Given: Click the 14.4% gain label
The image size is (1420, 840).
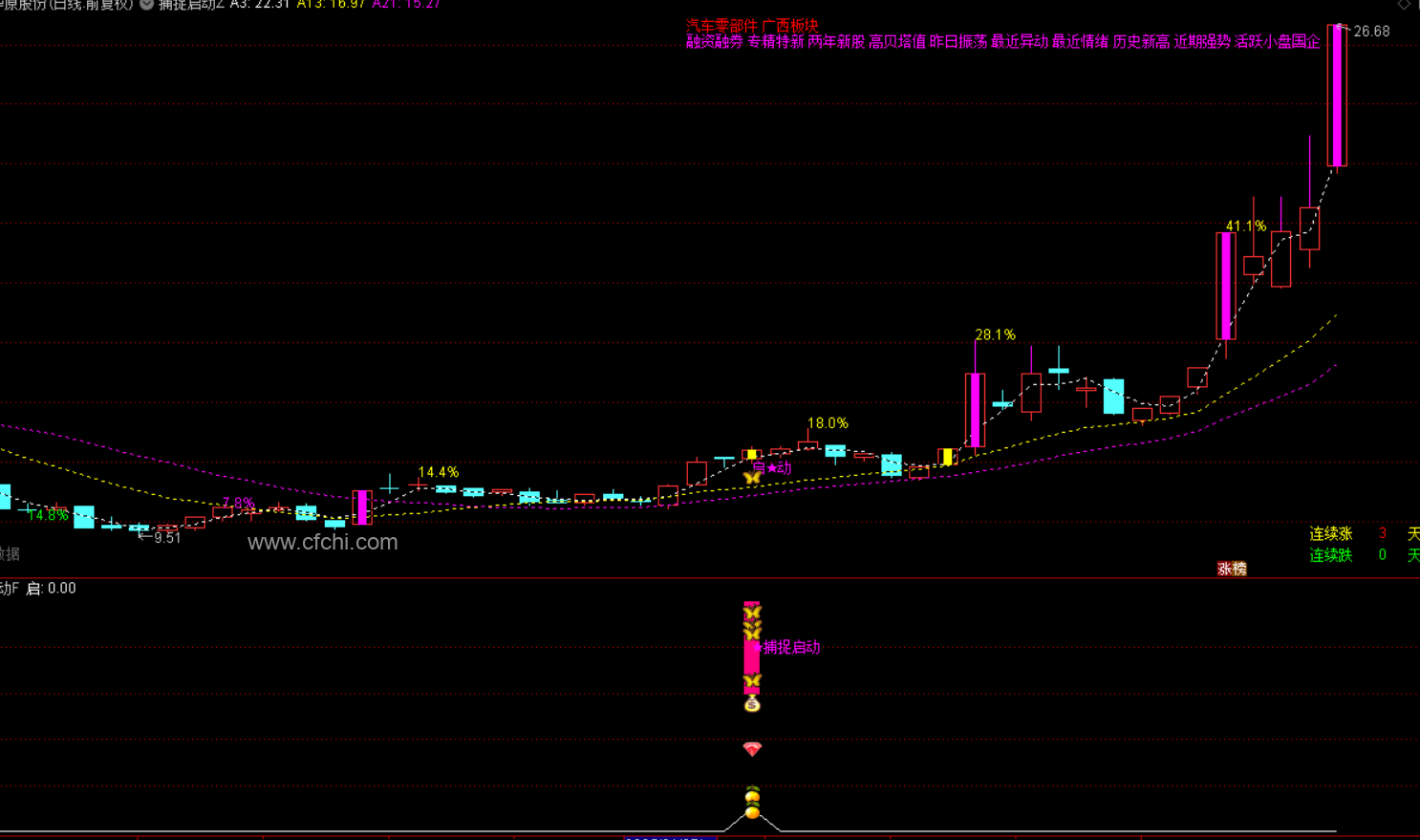Looking at the screenshot, I should point(439,472).
